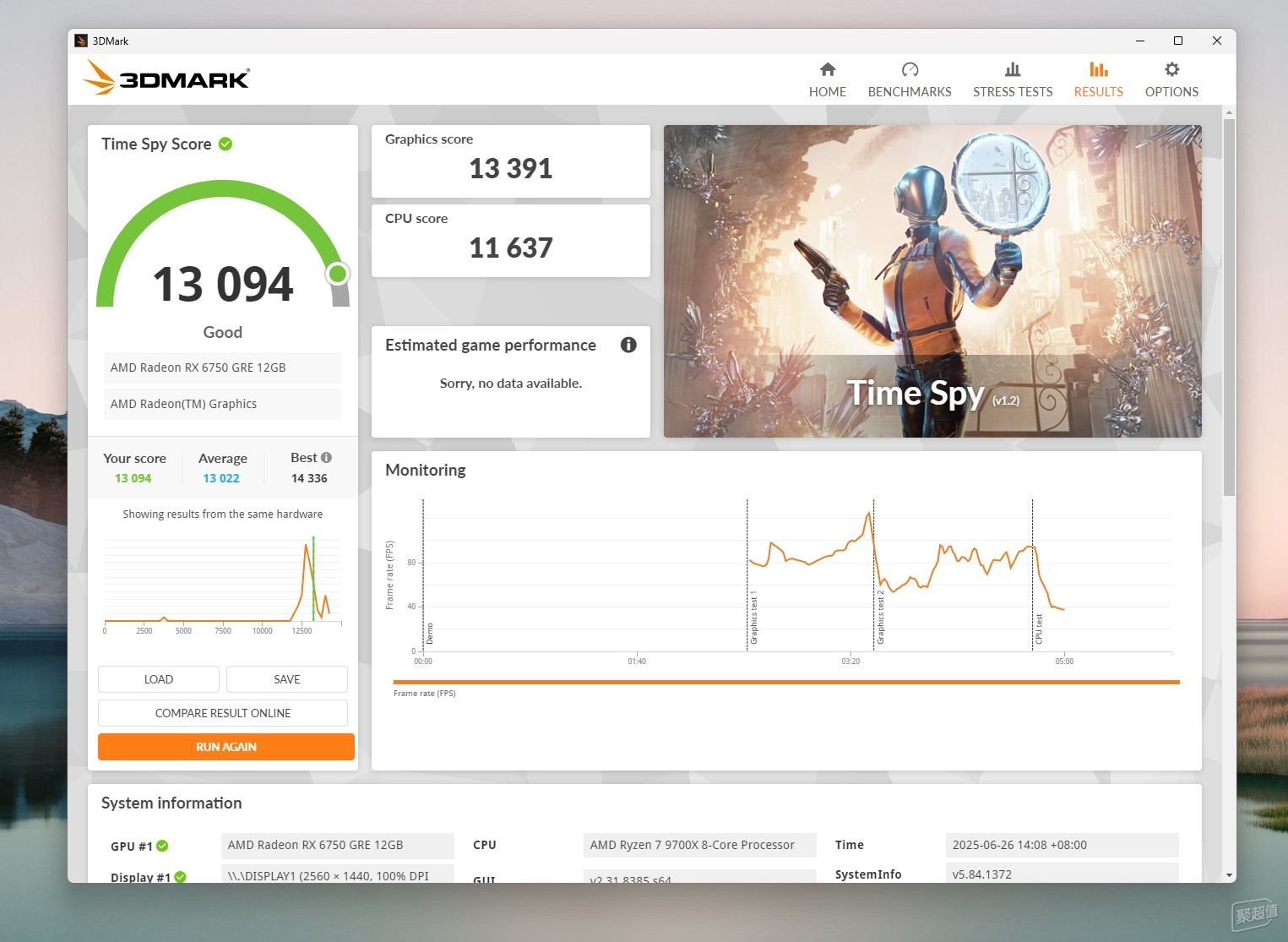Image resolution: width=1288 pixels, height=942 pixels.
Task: Click COMPARE RESULT ONLINE button
Action: tap(223, 713)
